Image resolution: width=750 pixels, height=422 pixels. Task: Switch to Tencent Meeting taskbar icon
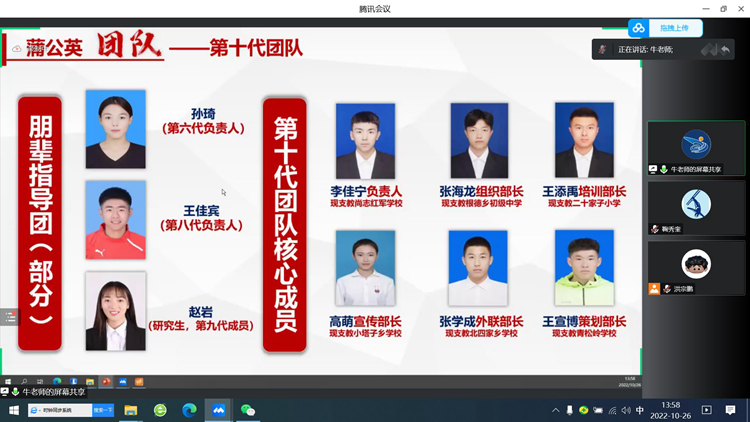pyautogui.click(x=218, y=410)
